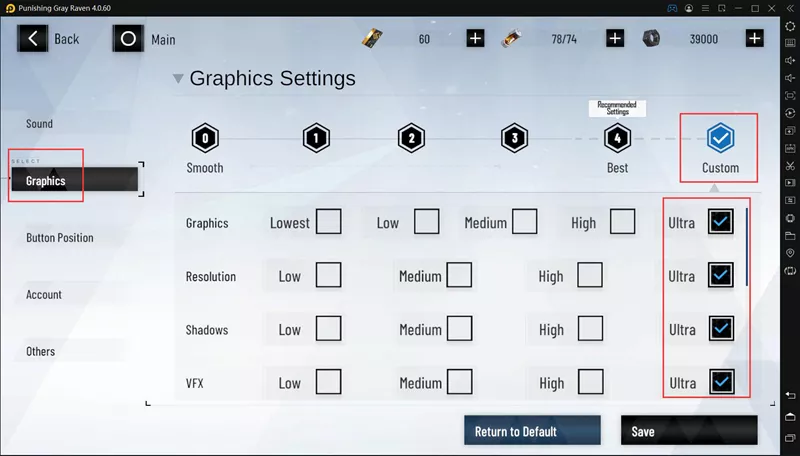The width and height of the screenshot is (800, 456).
Task: Go to Main via circle icon
Action: click(x=128, y=39)
